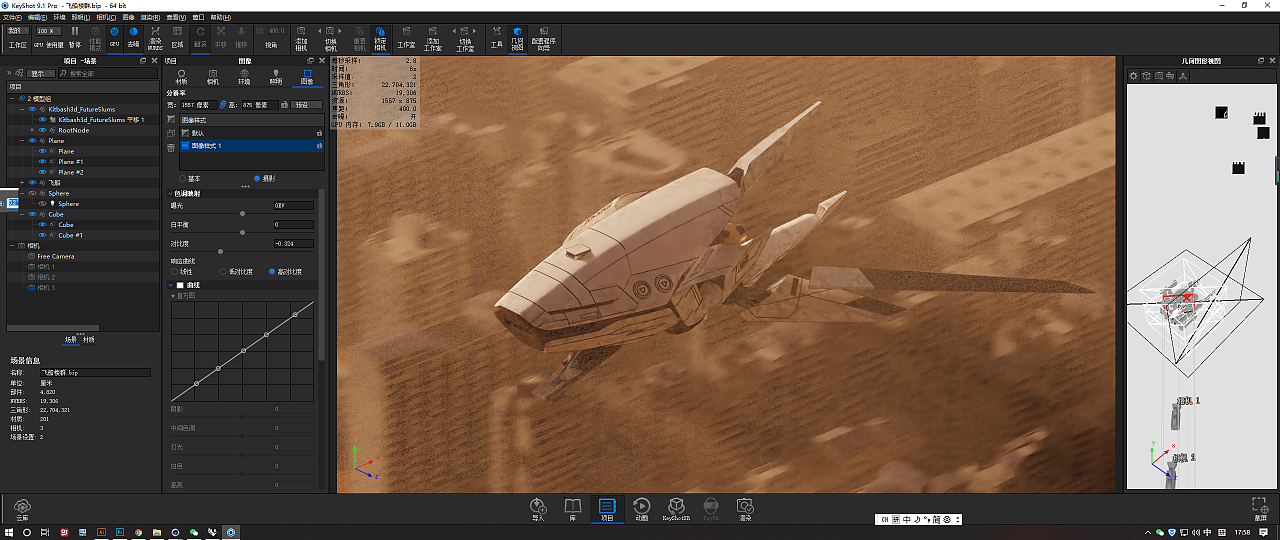
Task: Click the 对比度 (Contrast) slider handle
Action: (220, 251)
